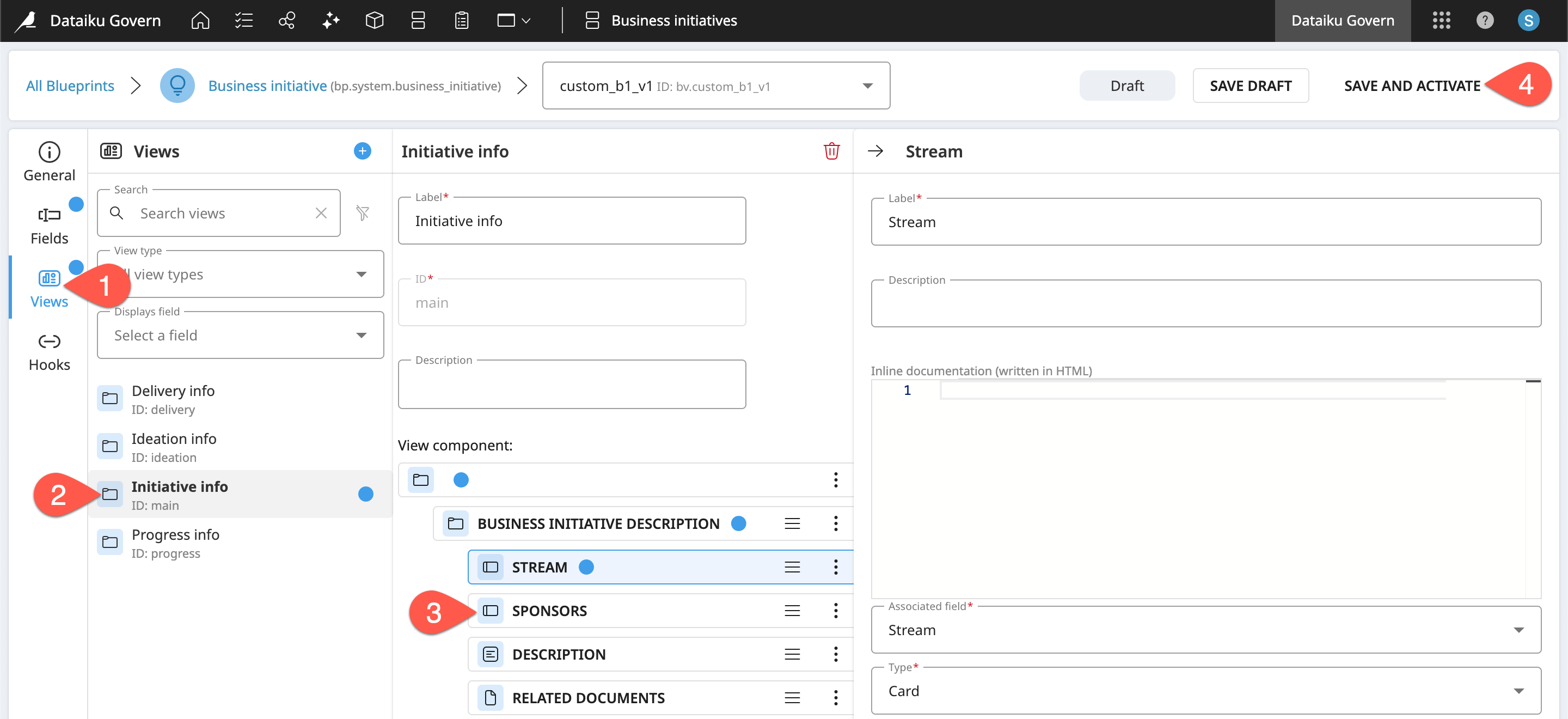
Task: Click the help question mark icon
Action: coord(1485,20)
